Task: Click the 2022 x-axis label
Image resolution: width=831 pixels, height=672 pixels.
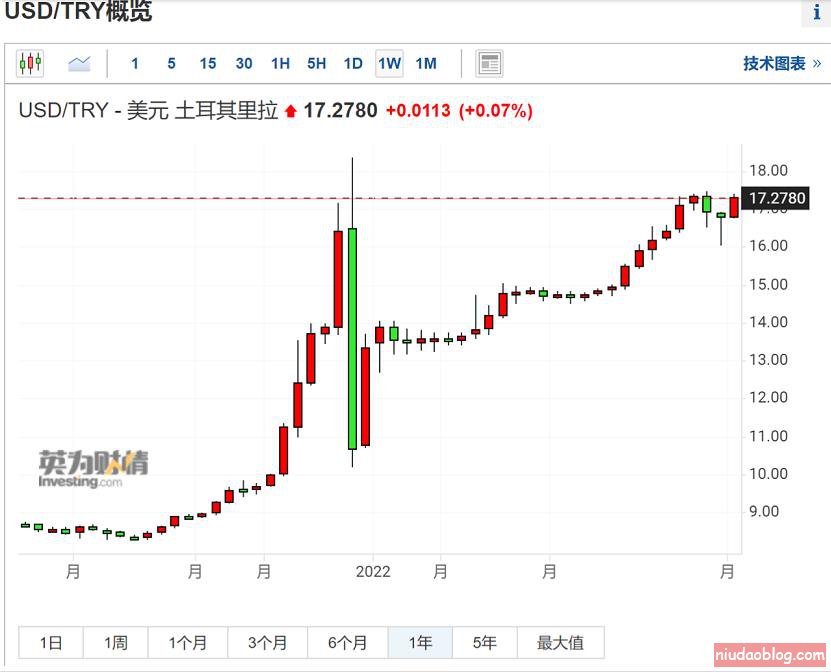Action: pyautogui.click(x=373, y=572)
